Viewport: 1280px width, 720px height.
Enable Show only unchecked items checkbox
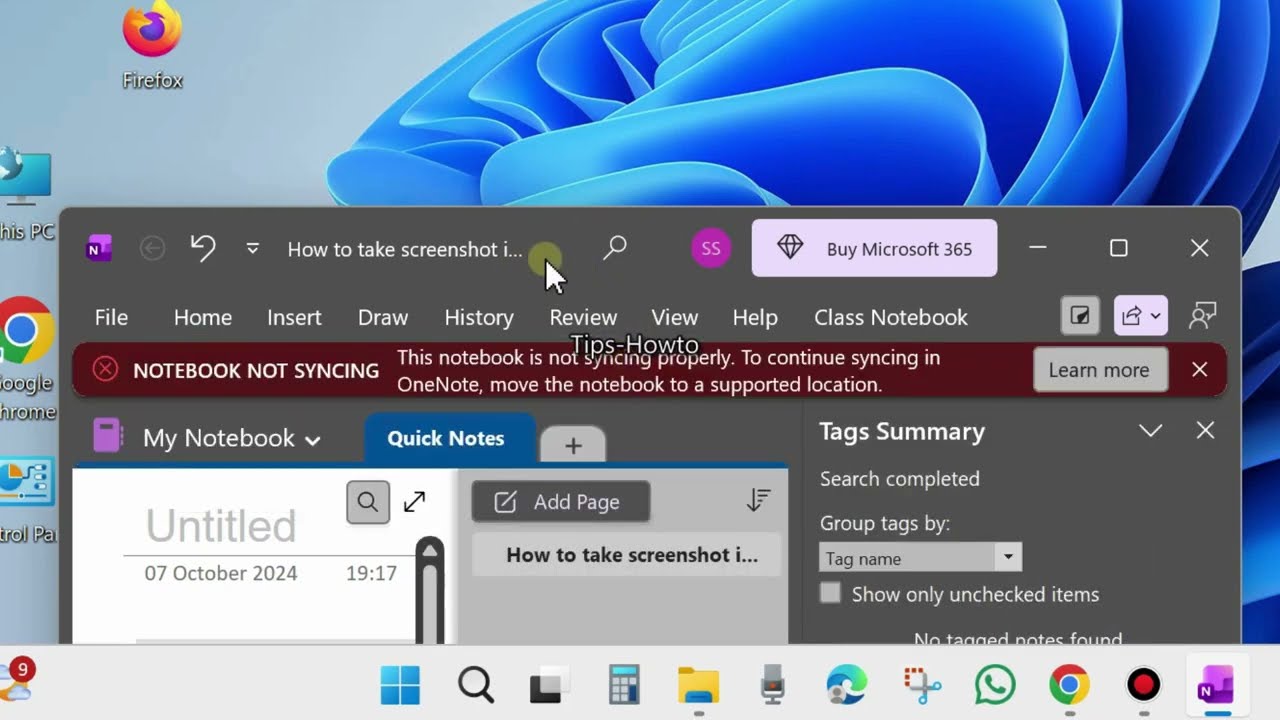(x=830, y=593)
